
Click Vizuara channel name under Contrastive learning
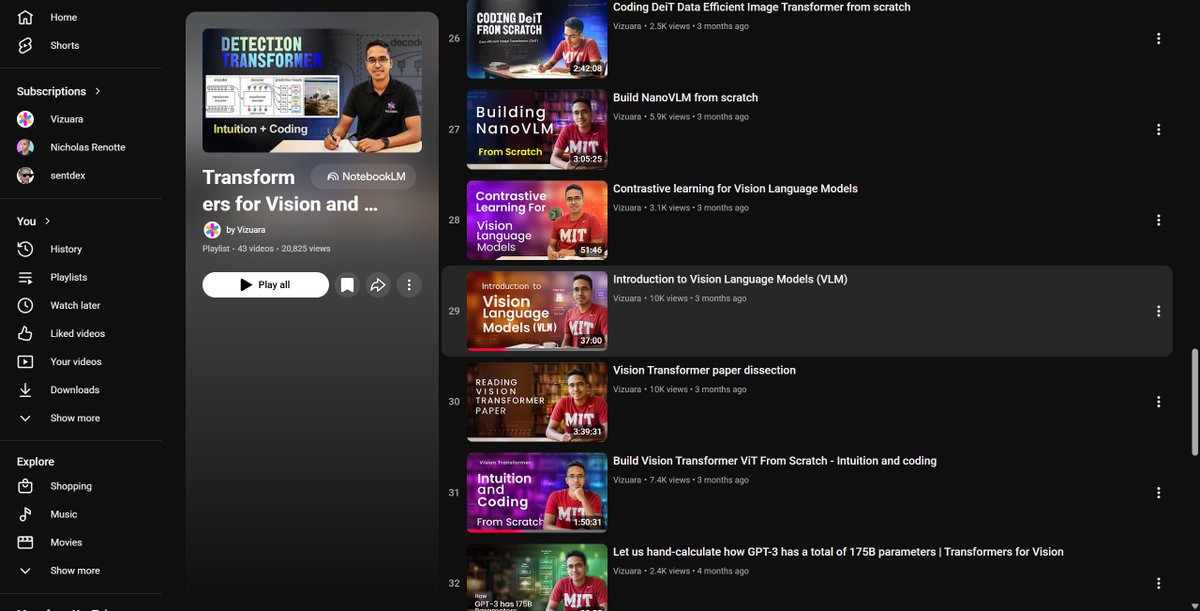(x=627, y=208)
